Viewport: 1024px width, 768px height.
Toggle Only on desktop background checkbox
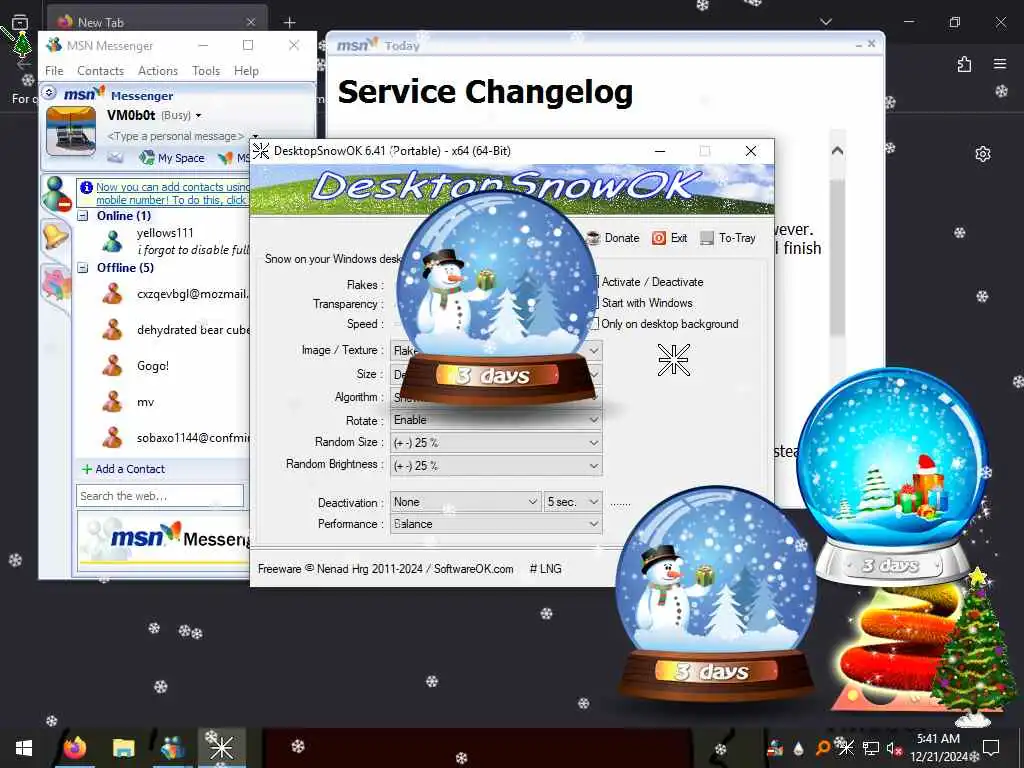[x=595, y=324]
